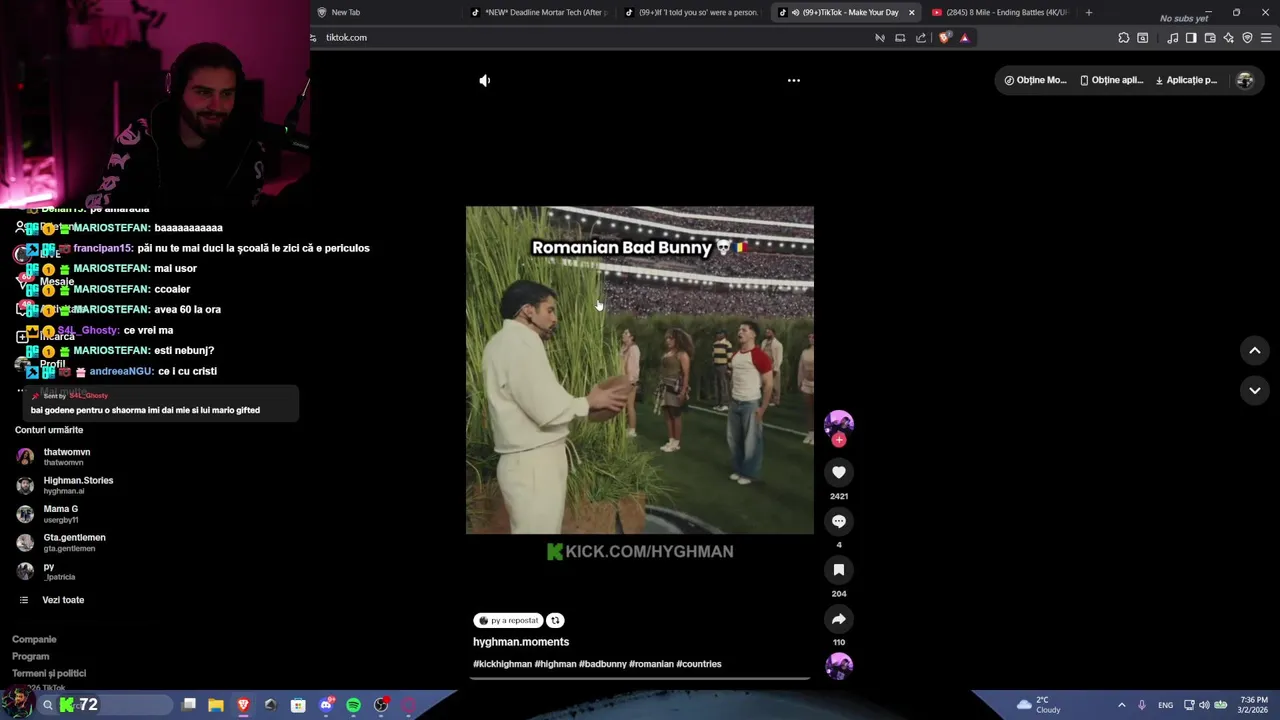Click the Romanian Bad Bunny video area

(x=640, y=370)
